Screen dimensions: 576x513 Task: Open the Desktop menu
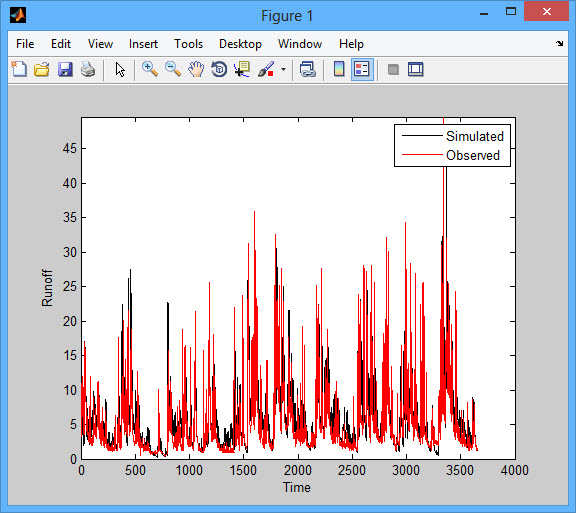coord(240,44)
